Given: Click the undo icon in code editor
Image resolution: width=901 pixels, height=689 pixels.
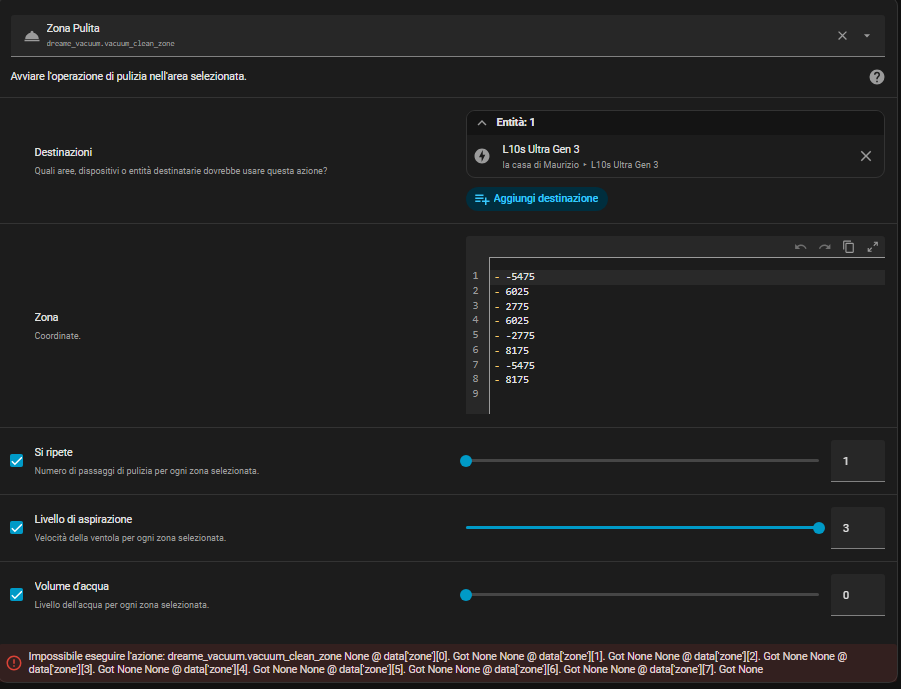Looking at the screenshot, I should (x=801, y=247).
